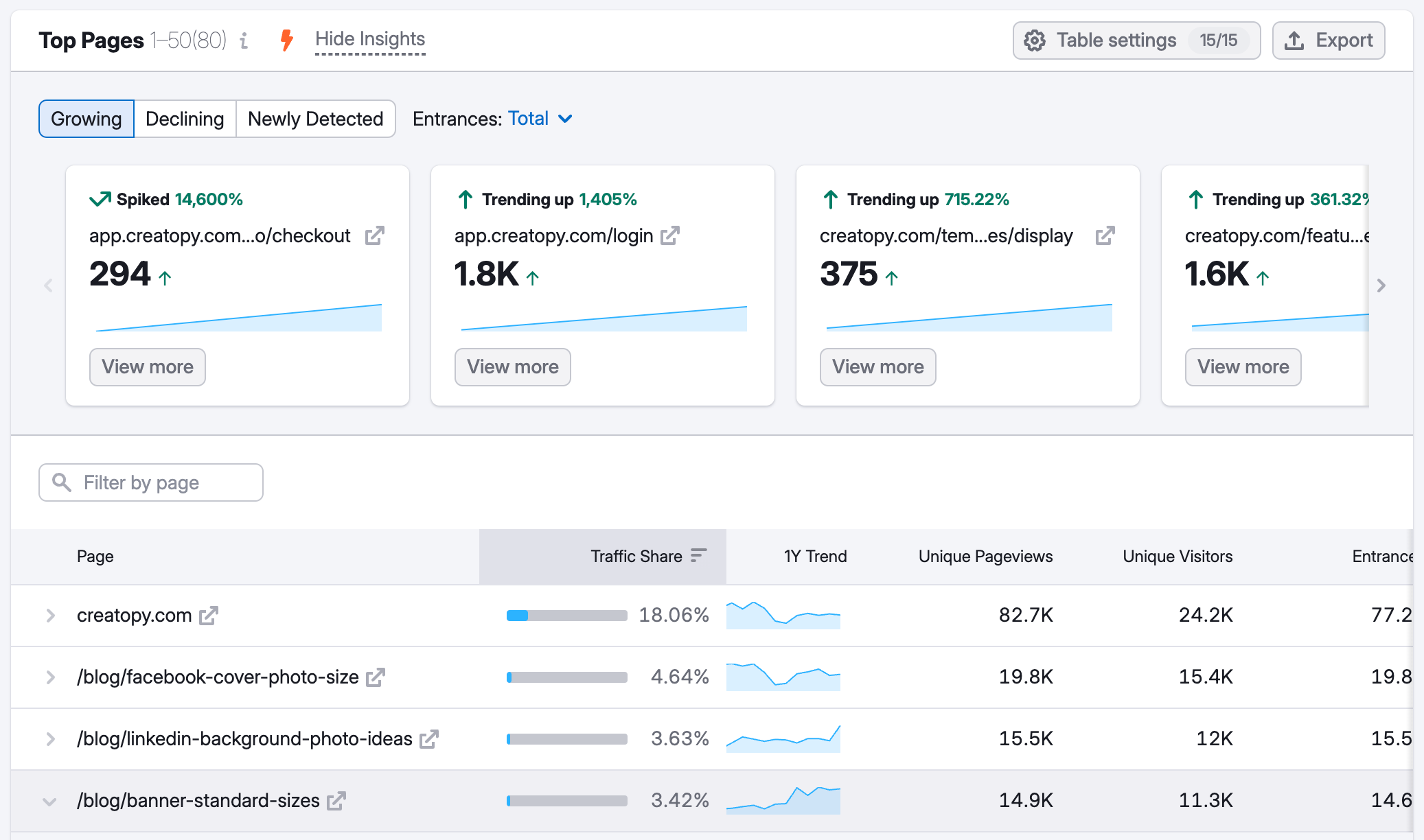Image resolution: width=1424 pixels, height=840 pixels.
Task: Show next insight cards with right arrow
Action: (x=1381, y=285)
